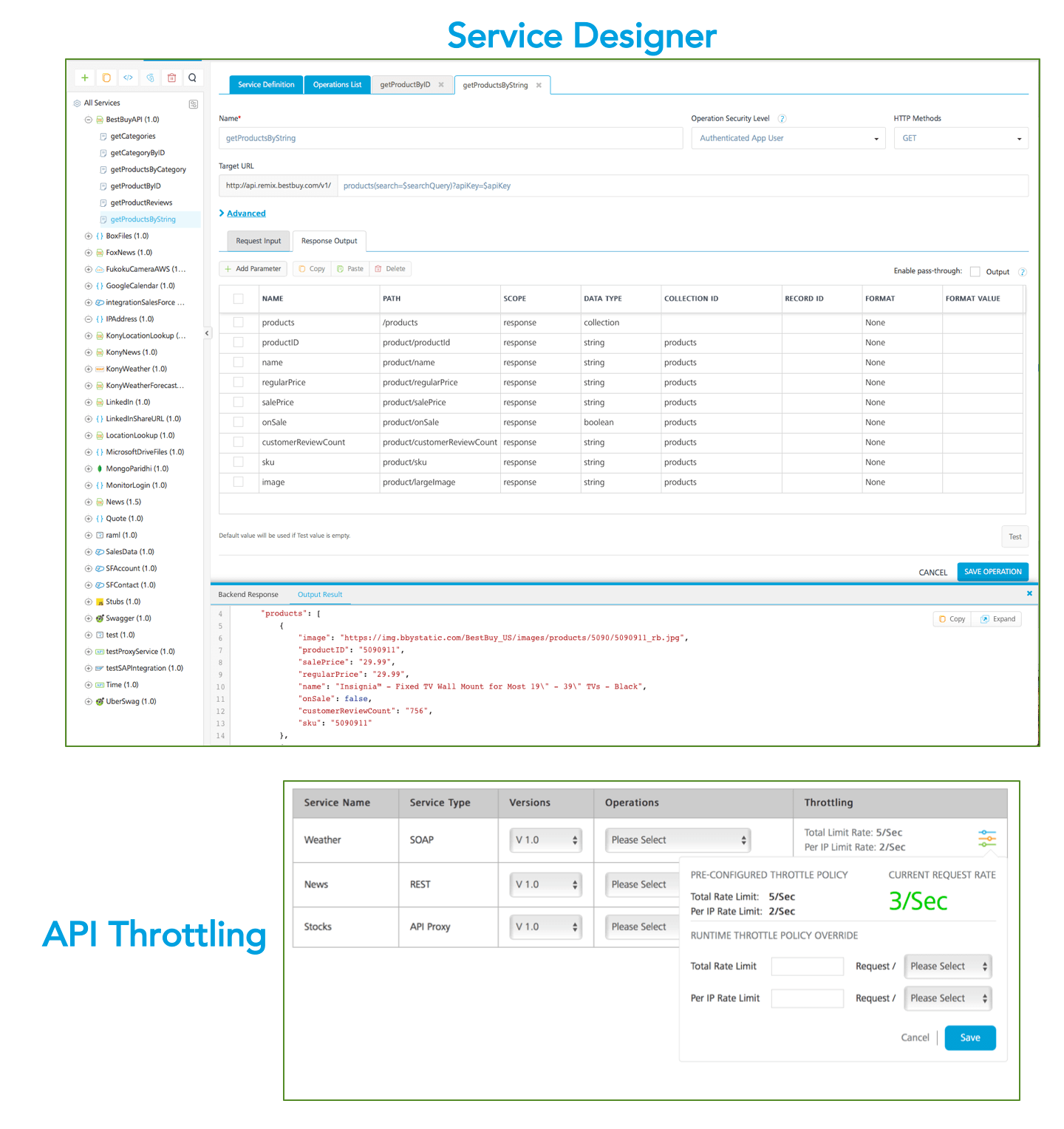Check the products row checkbox
The width and height of the screenshot is (1064, 1129).
tap(238, 322)
